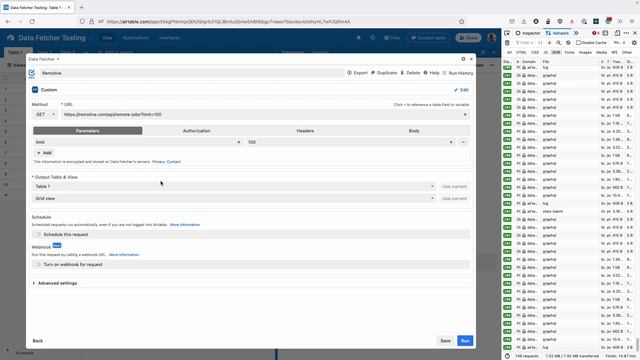Toggle responsive design mode icon in DevTools

(x=617, y=33)
